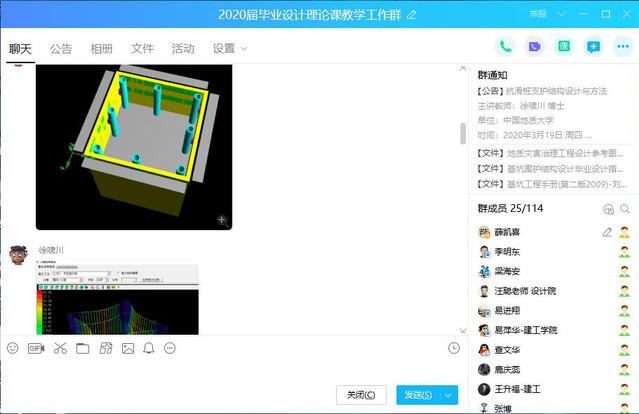Expand the 设置 dropdown menu
Viewport: 639px width, 414px height.
229,48
